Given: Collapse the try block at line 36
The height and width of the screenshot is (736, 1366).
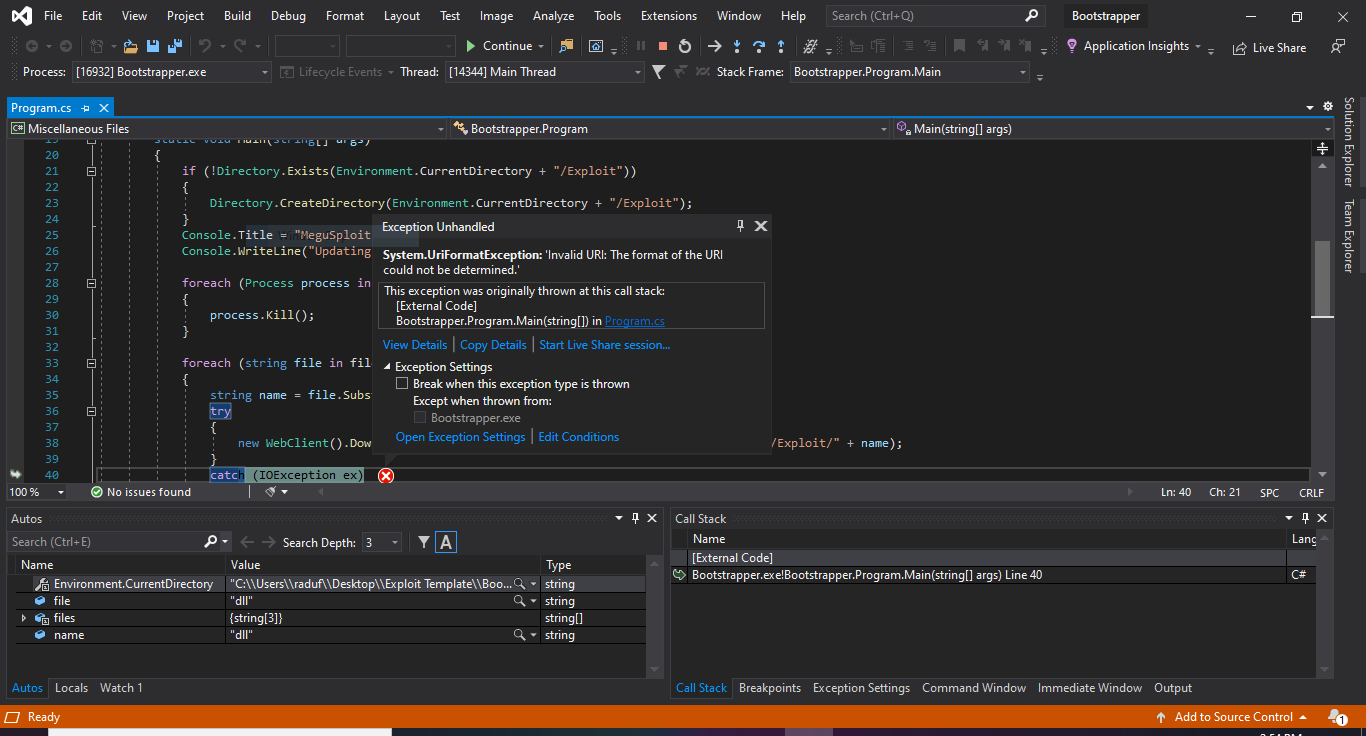Looking at the screenshot, I should pos(91,411).
